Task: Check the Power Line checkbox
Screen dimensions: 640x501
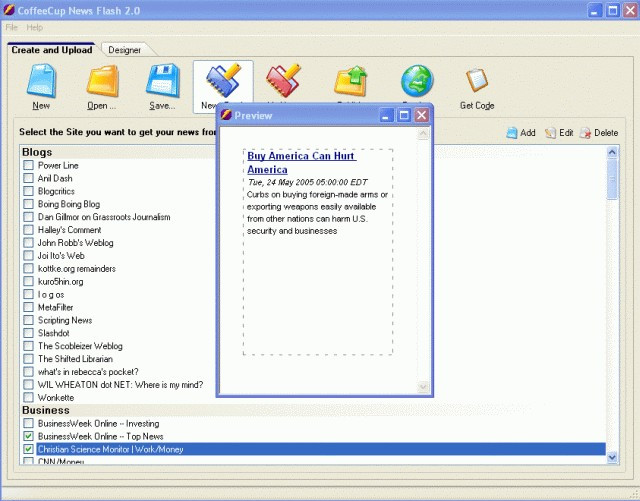Action: 28,165
